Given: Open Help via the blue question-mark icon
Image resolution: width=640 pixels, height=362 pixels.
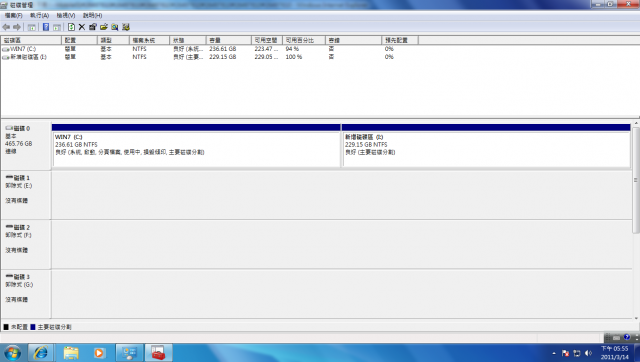Looking at the screenshot, I should click(x=46, y=27).
